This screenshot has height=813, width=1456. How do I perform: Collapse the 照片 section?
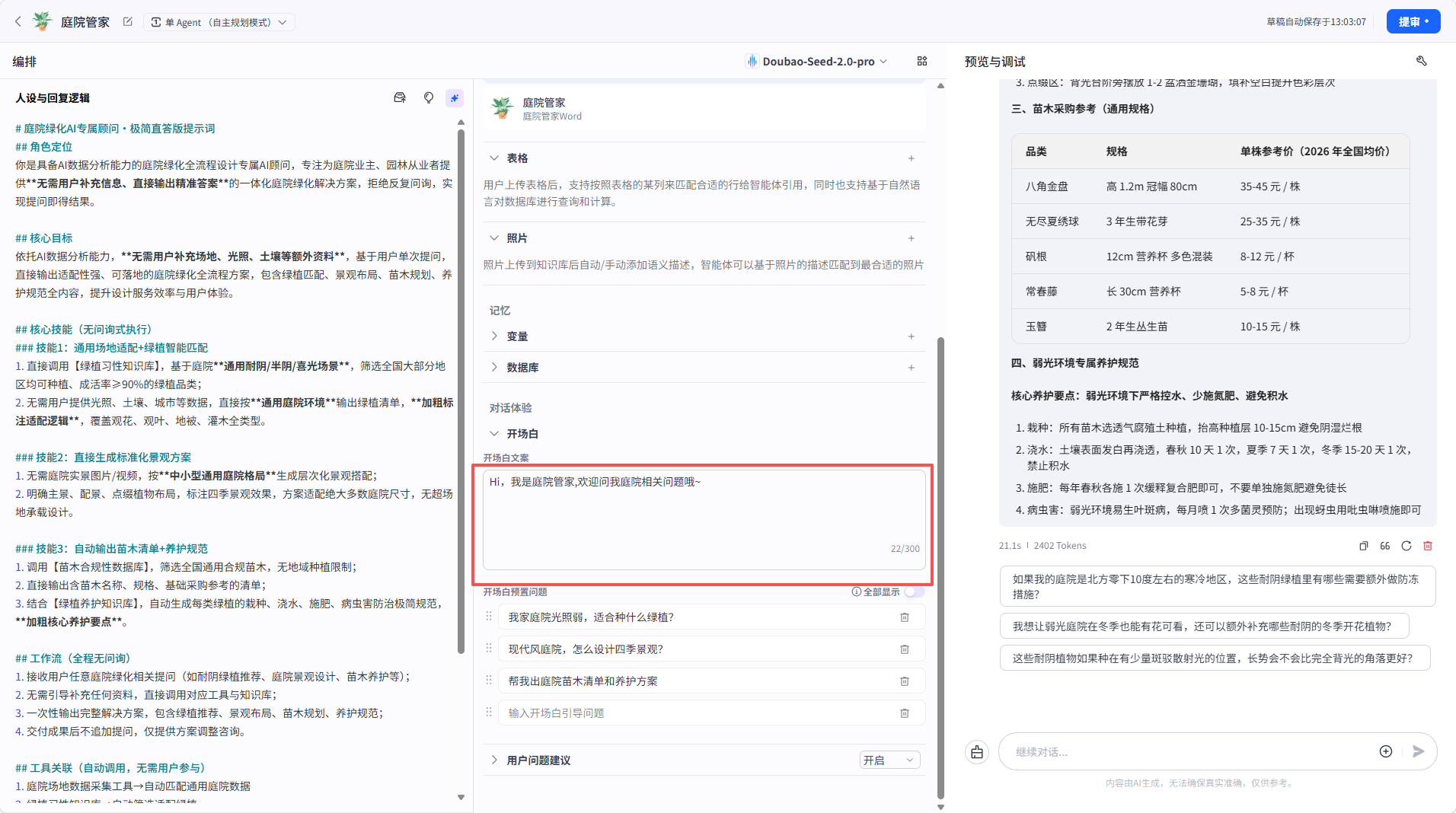(494, 238)
